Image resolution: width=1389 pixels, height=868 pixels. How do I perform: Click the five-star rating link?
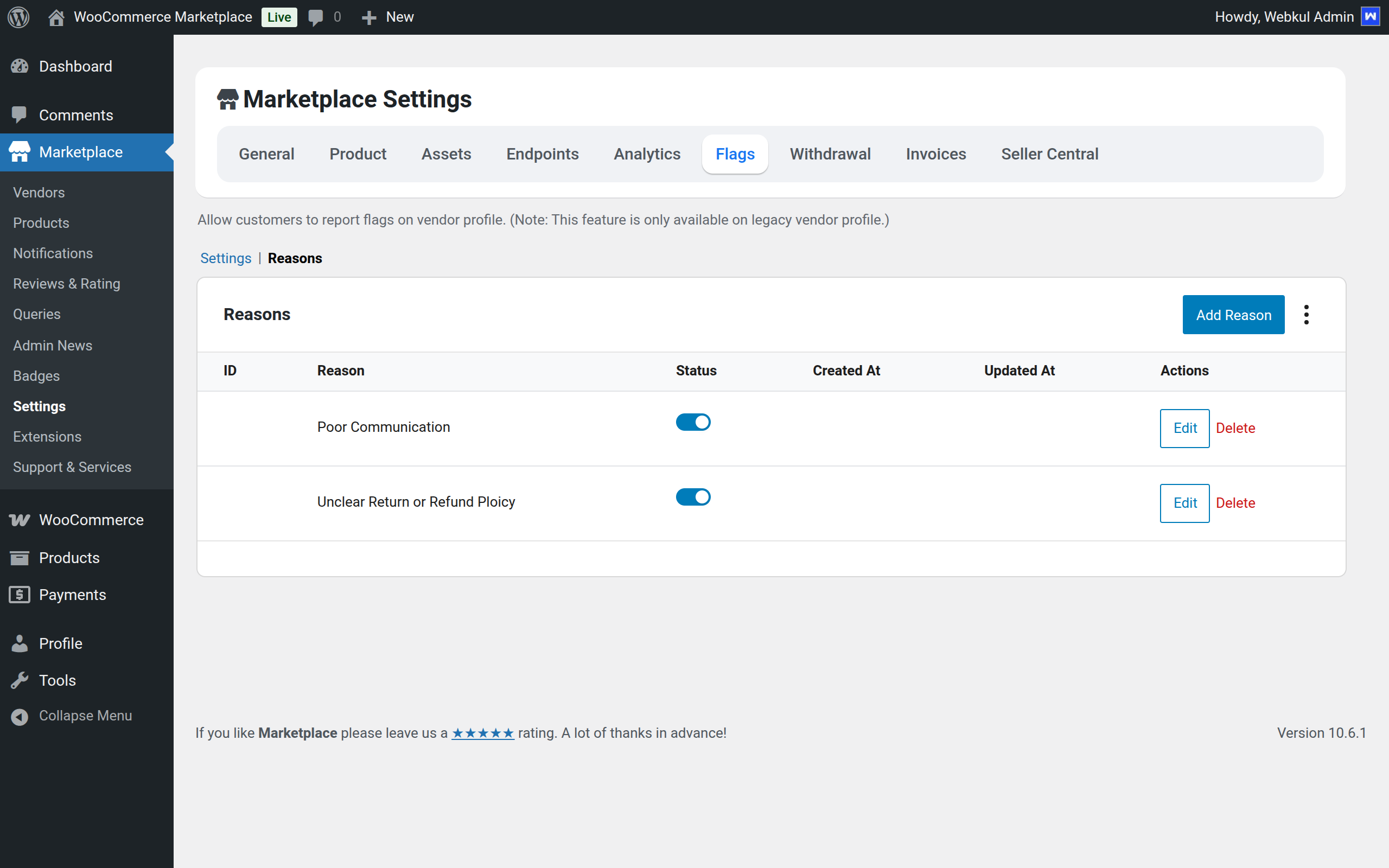[x=483, y=733]
